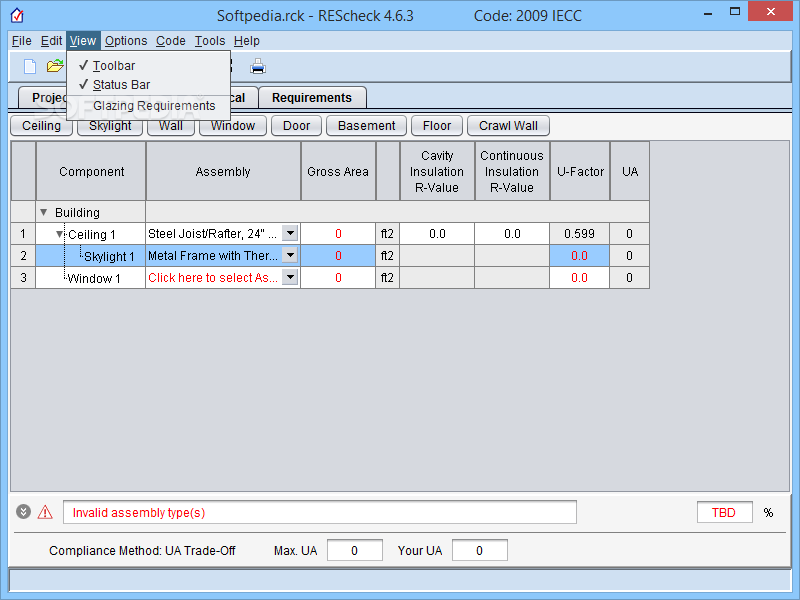The image size is (800, 600).
Task: Add a Floor component
Action: tap(437, 126)
